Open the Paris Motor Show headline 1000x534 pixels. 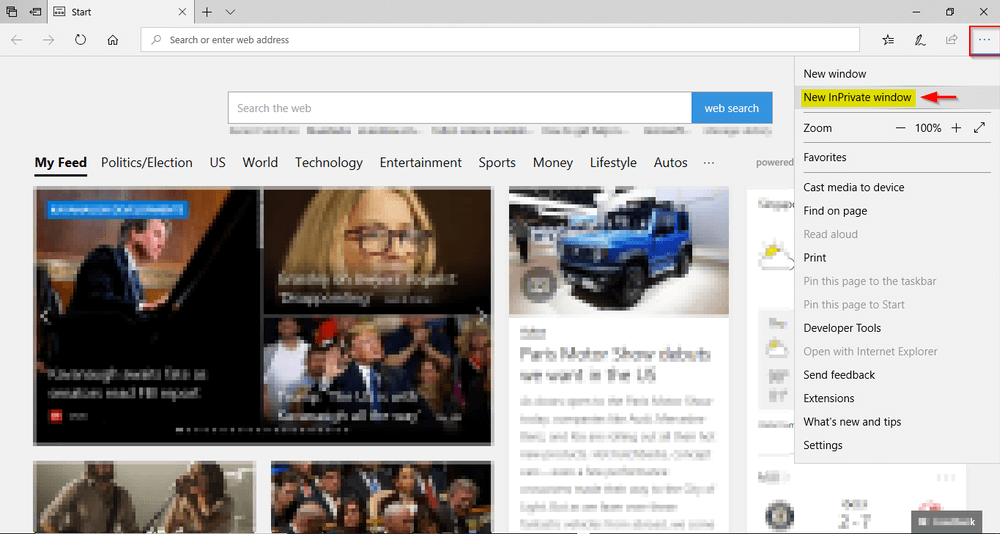pos(615,364)
